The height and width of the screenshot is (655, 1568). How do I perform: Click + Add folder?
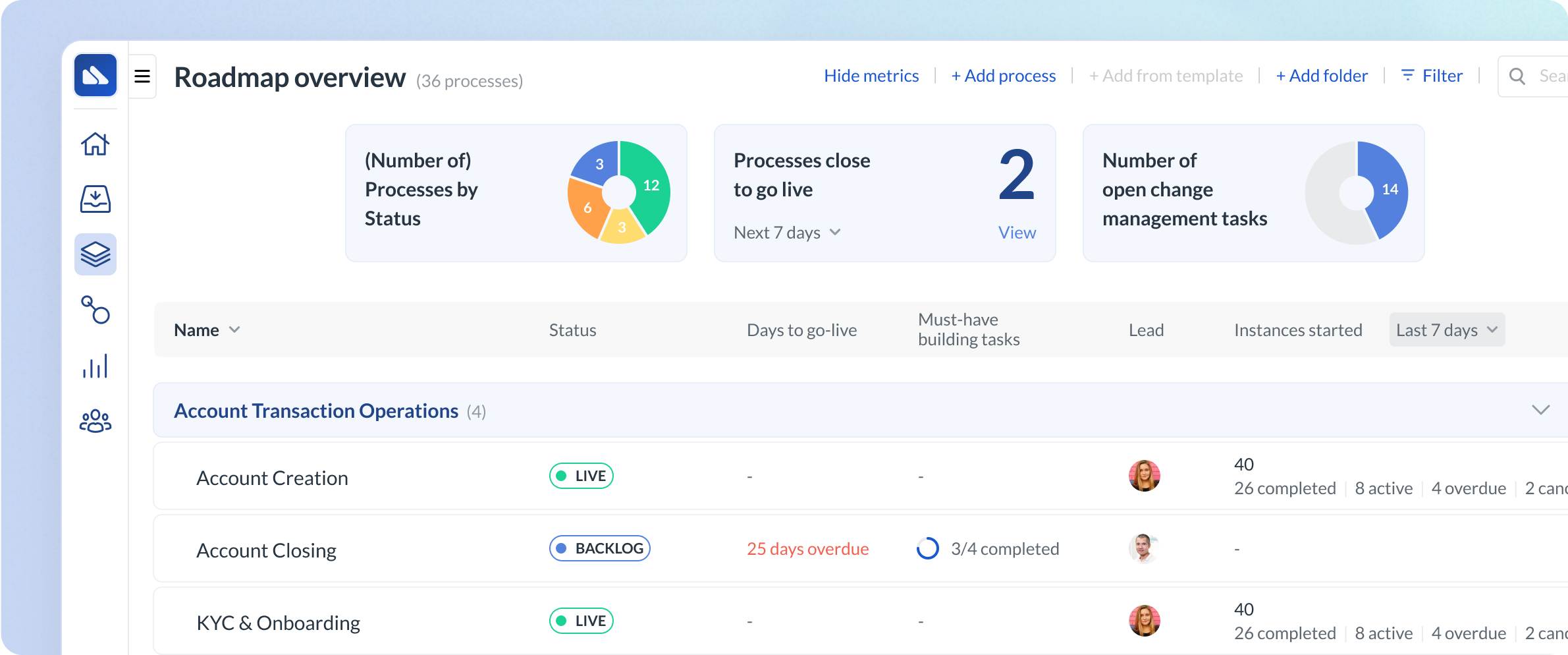[x=1322, y=76]
